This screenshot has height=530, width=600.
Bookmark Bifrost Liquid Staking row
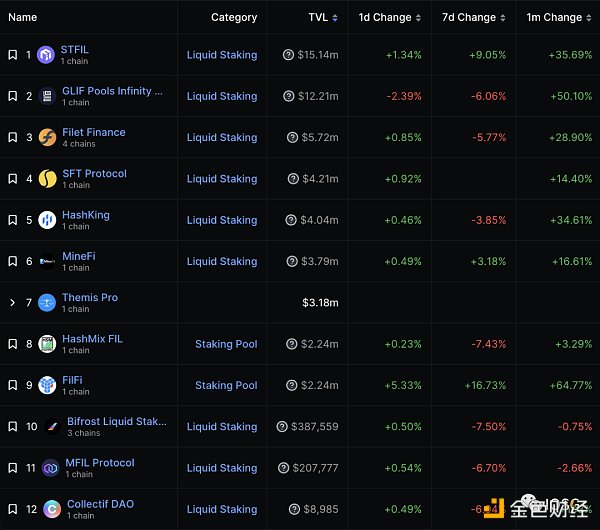[x=13, y=427]
